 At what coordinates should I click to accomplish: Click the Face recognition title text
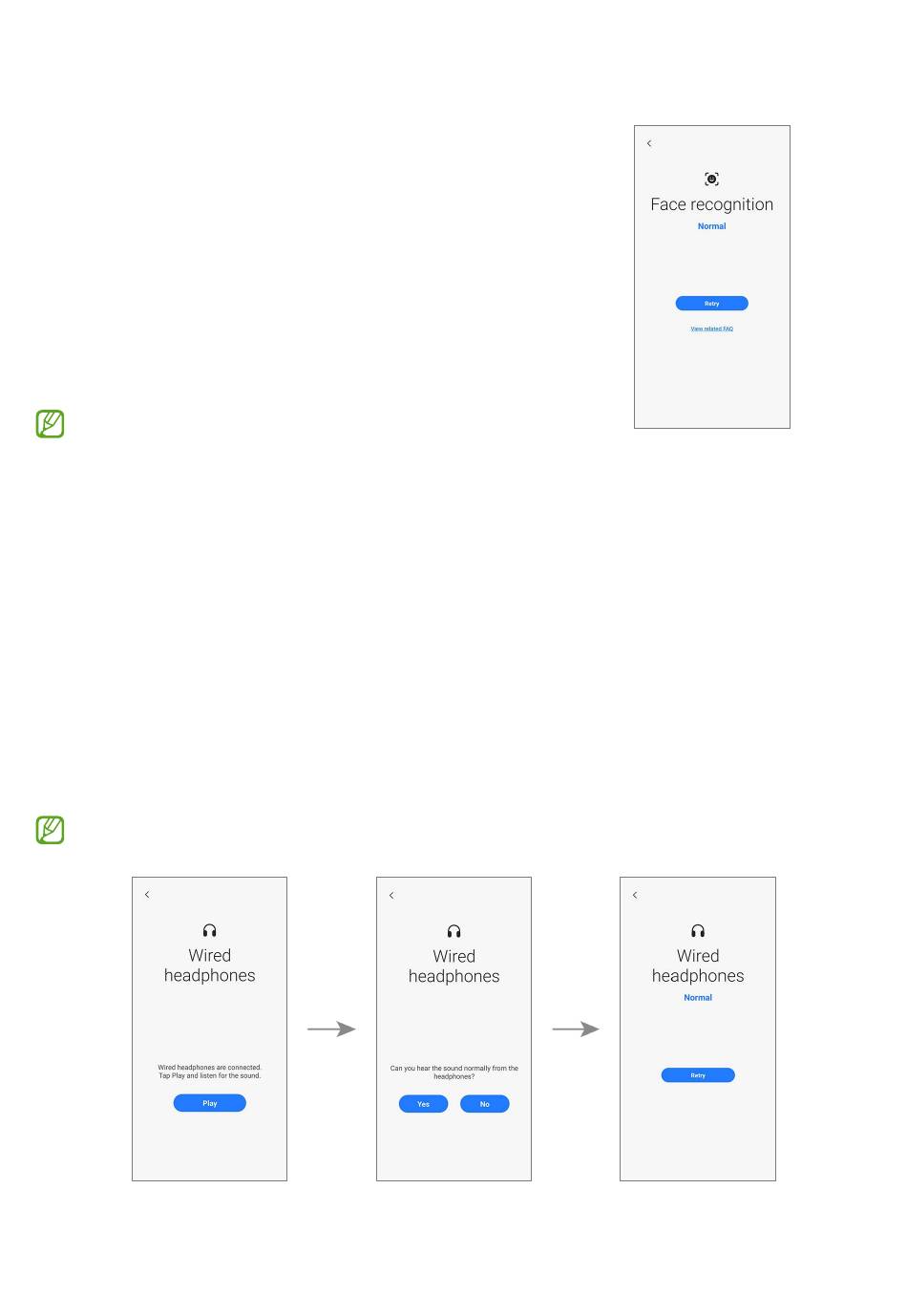(711, 204)
